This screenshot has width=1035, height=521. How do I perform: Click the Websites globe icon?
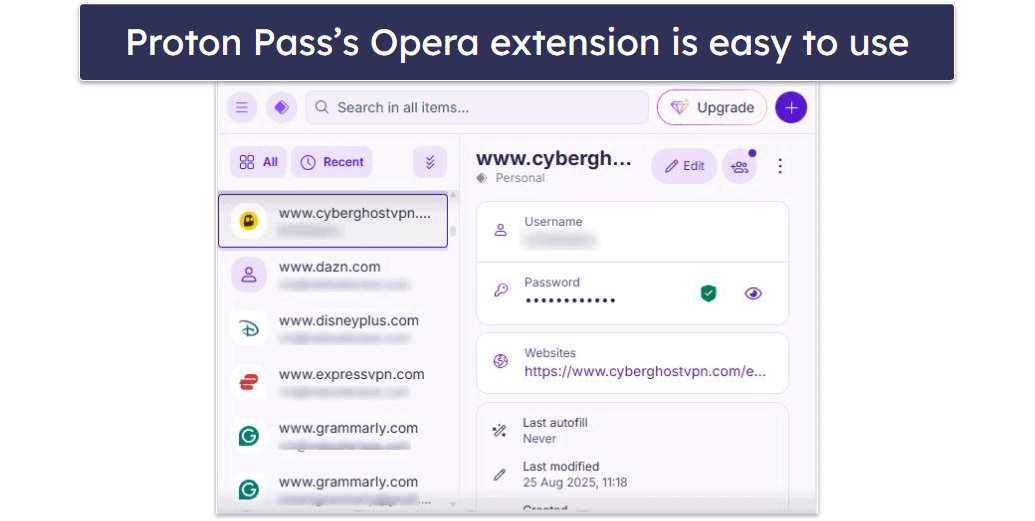(x=500, y=361)
